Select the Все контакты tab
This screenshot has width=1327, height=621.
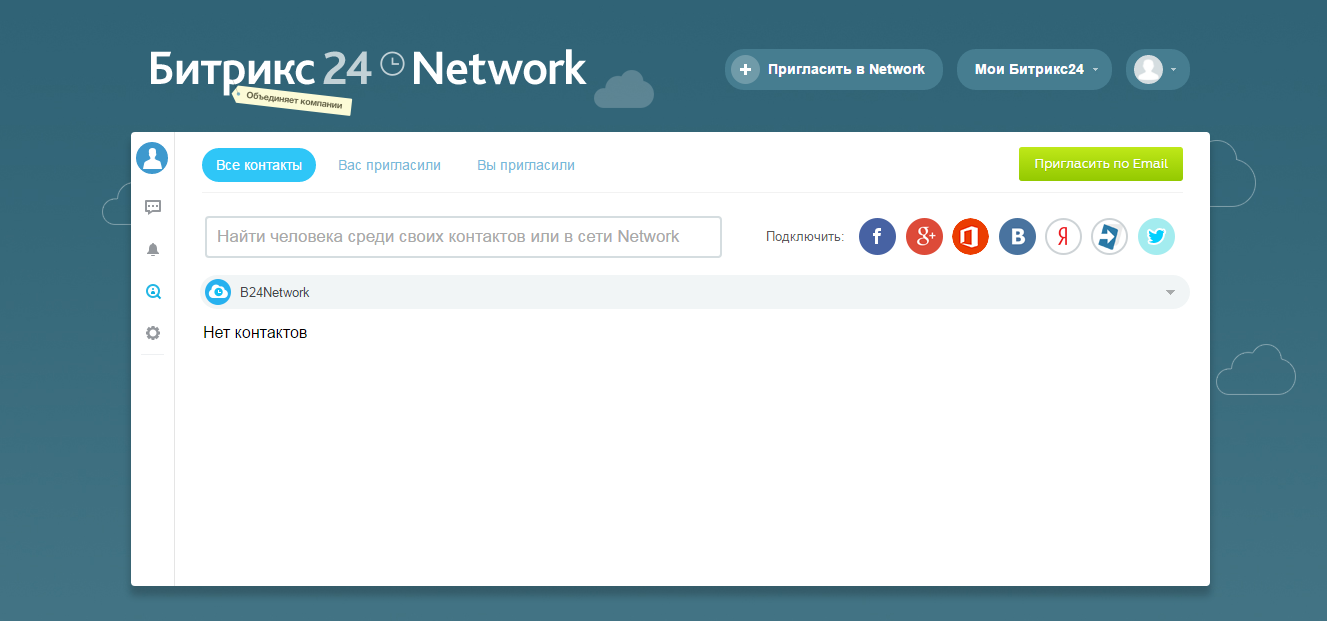point(259,165)
